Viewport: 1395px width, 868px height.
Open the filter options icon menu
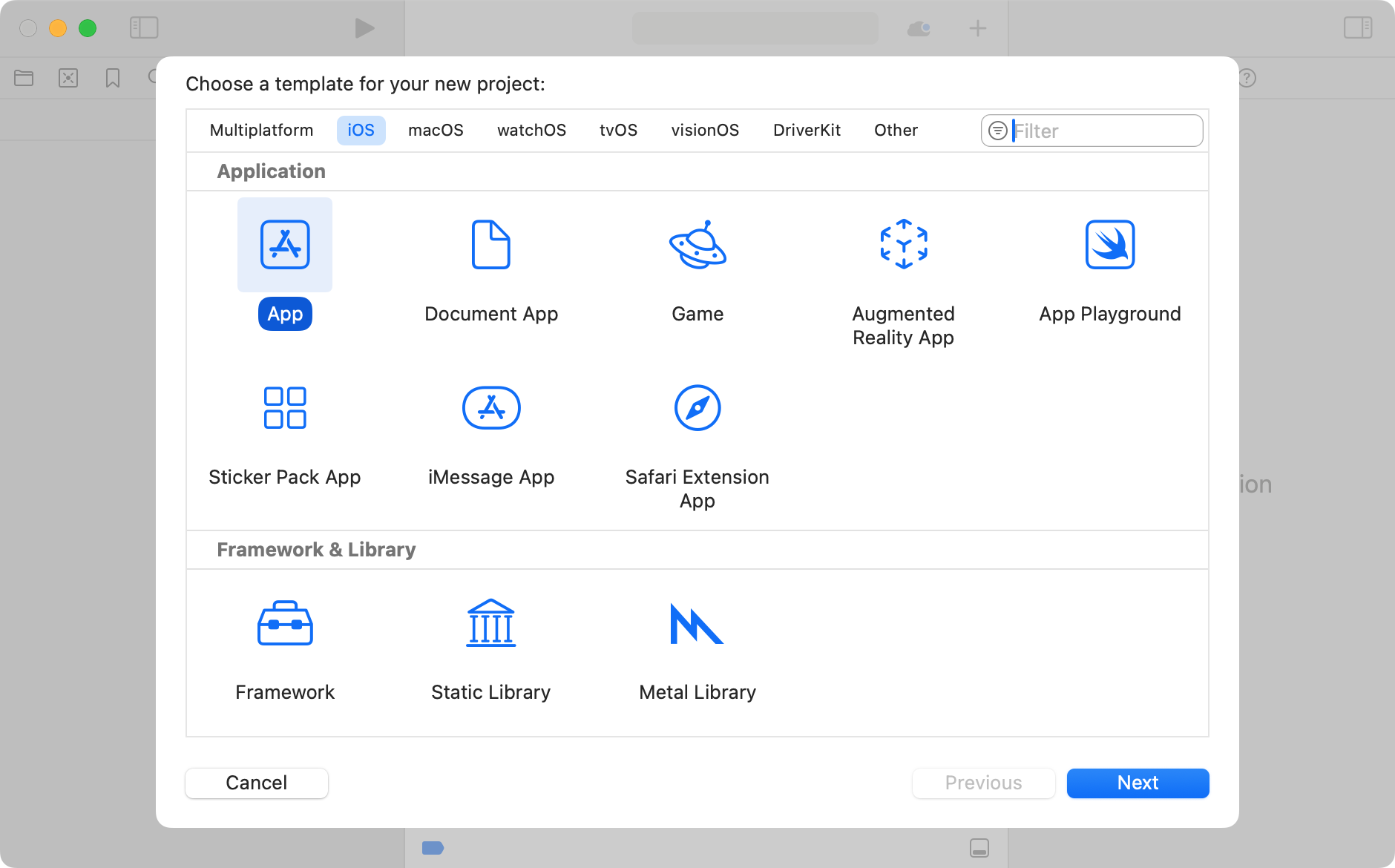(998, 131)
